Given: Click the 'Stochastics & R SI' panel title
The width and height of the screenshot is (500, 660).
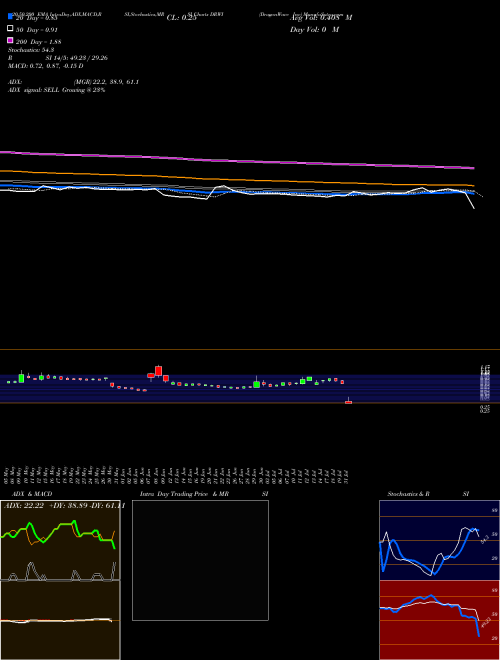Looking at the screenshot, I should pos(428,494).
